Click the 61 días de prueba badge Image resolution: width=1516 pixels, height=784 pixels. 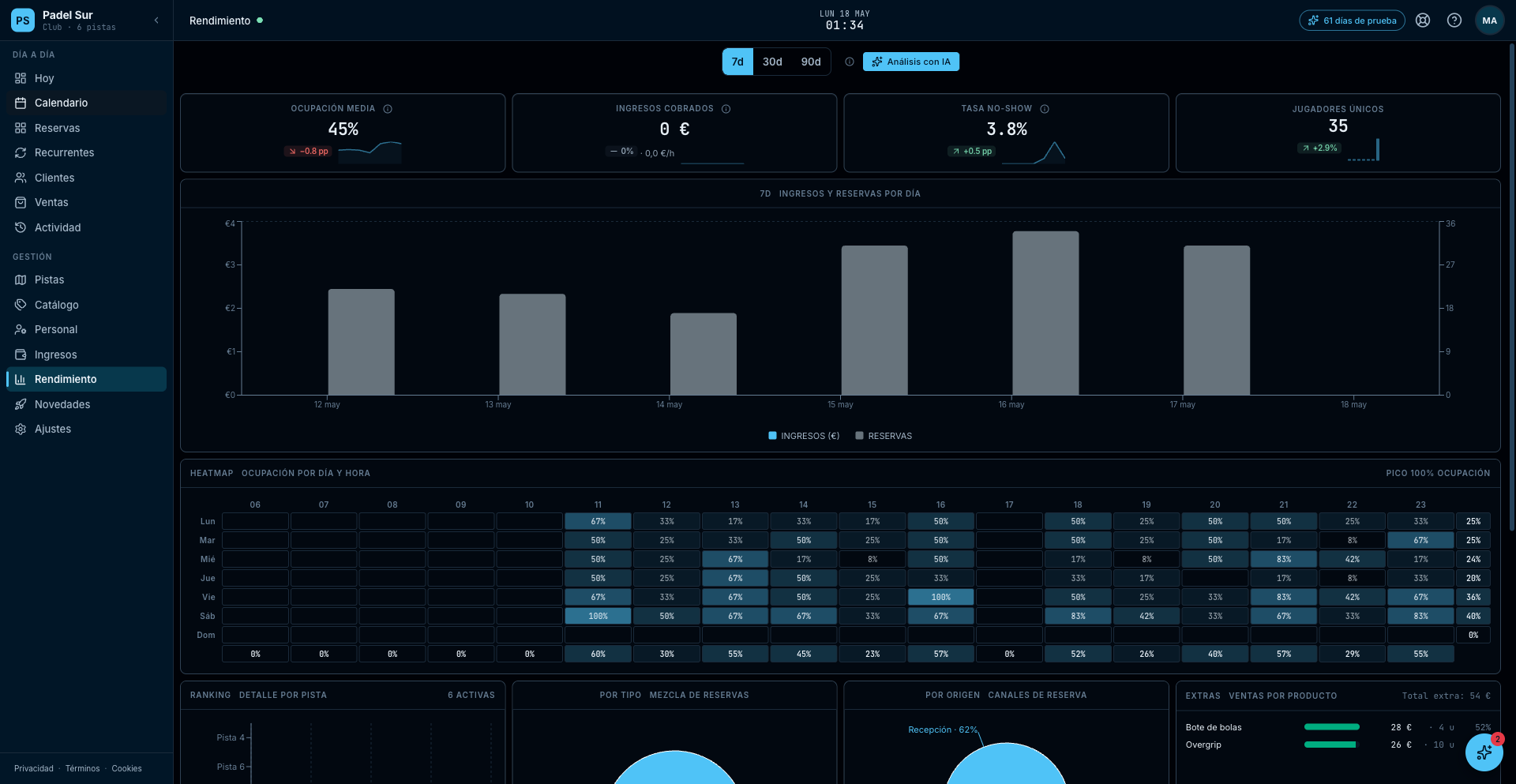(x=1352, y=21)
